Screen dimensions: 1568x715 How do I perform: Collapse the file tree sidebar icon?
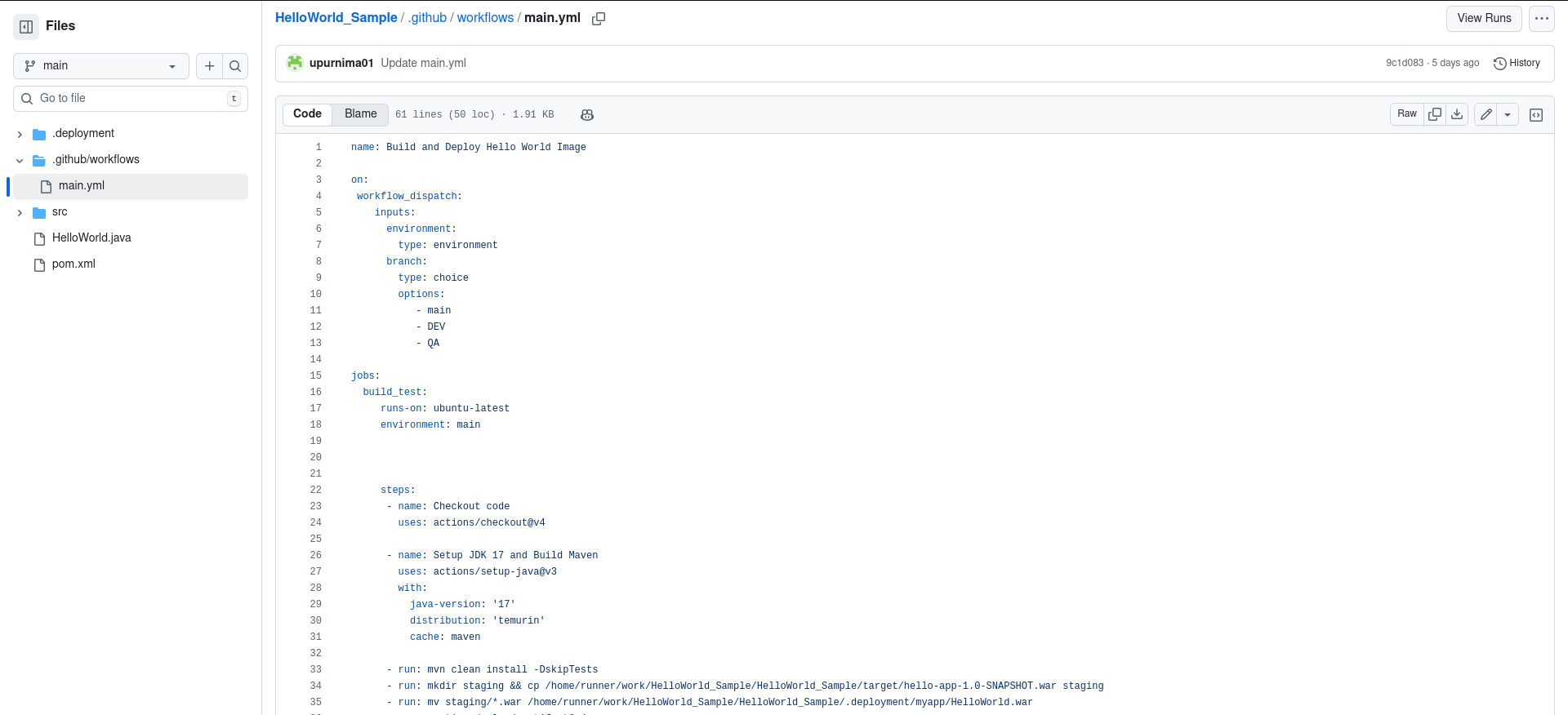(x=26, y=26)
